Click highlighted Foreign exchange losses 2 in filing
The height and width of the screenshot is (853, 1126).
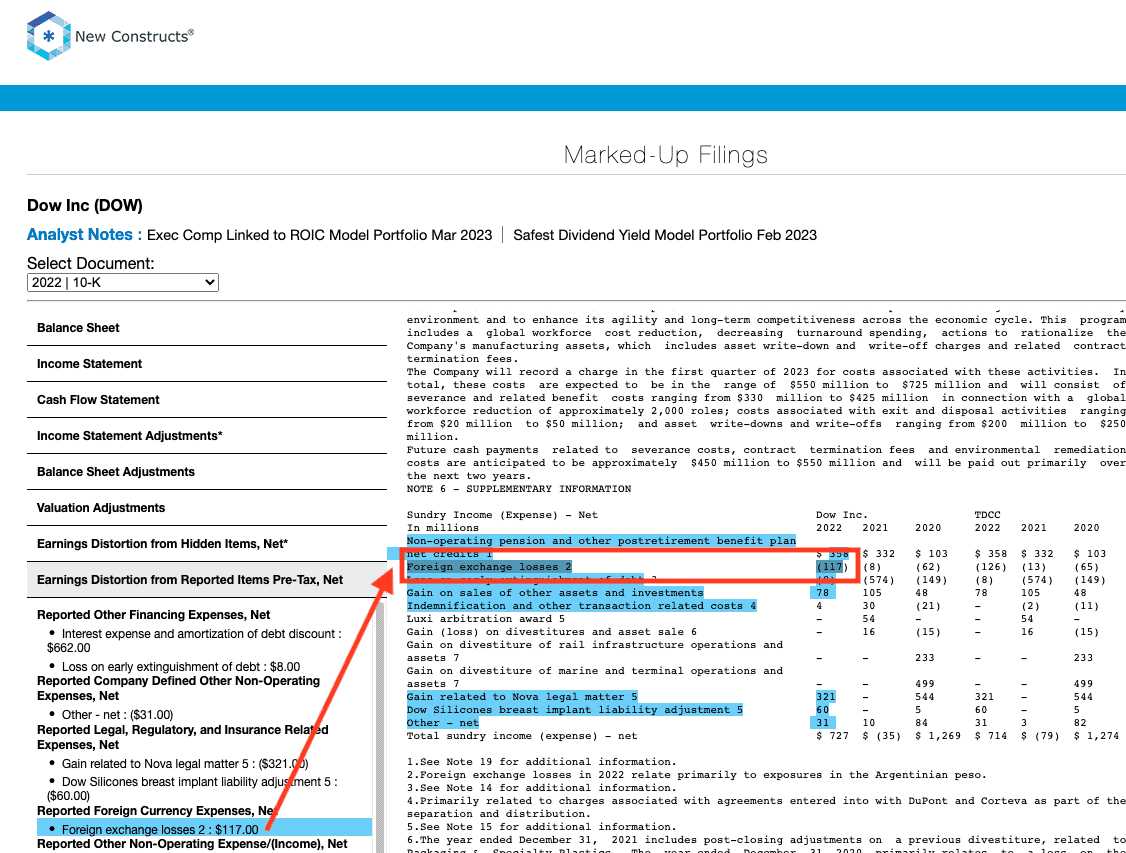[x=489, y=567]
